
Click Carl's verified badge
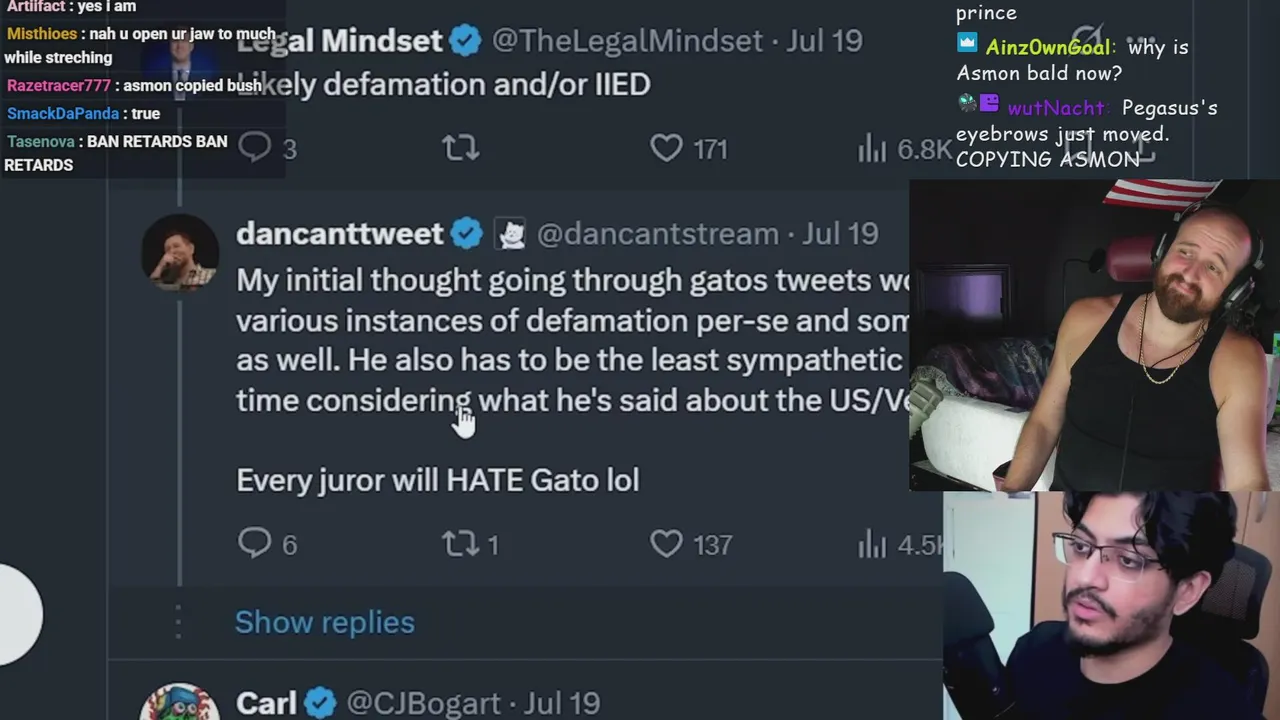point(320,703)
